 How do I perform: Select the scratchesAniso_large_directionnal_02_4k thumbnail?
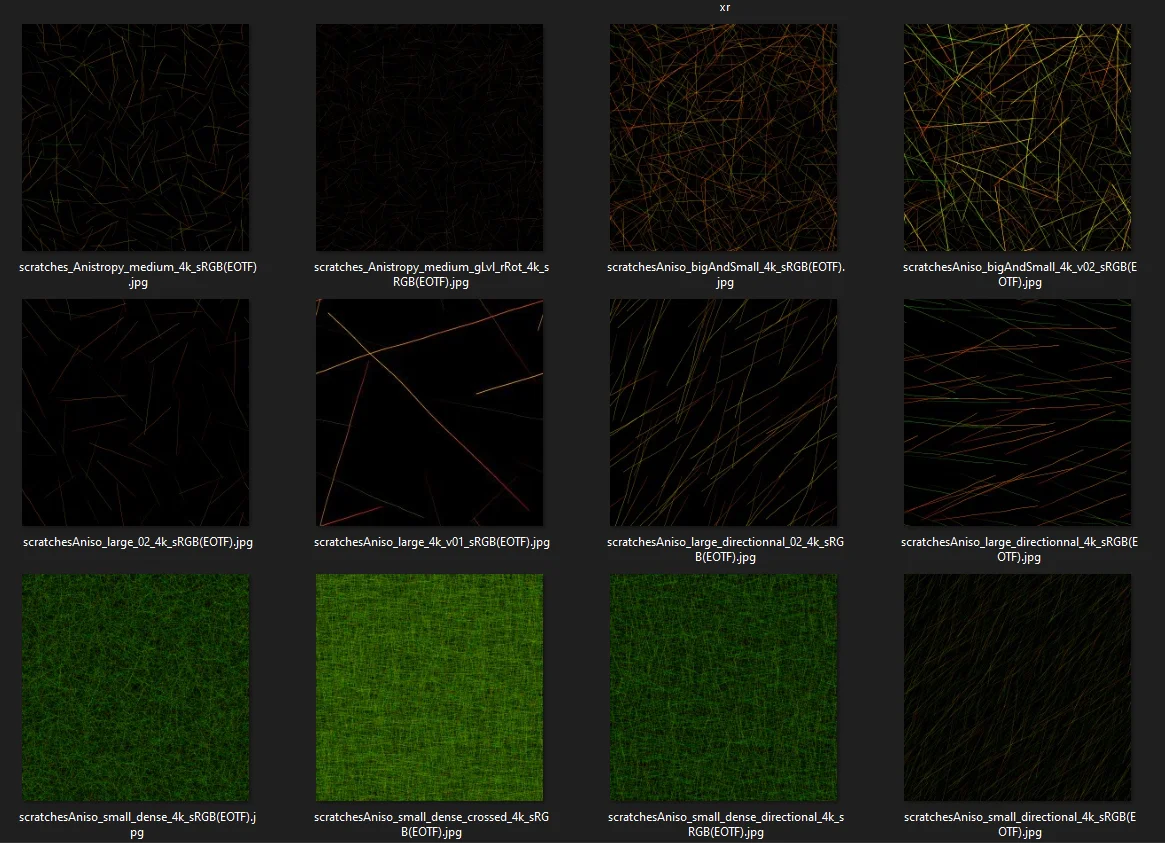point(723,412)
